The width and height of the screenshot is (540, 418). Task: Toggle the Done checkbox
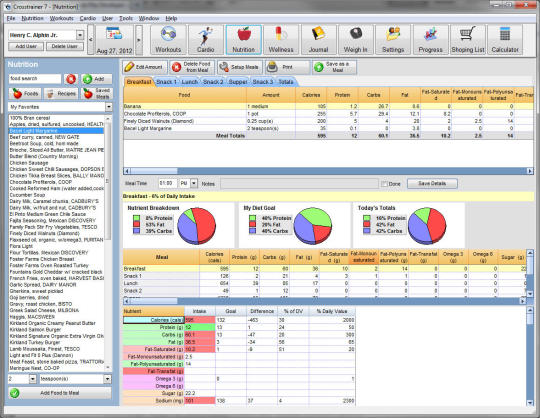pyautogui.click(x=384, y=184)
